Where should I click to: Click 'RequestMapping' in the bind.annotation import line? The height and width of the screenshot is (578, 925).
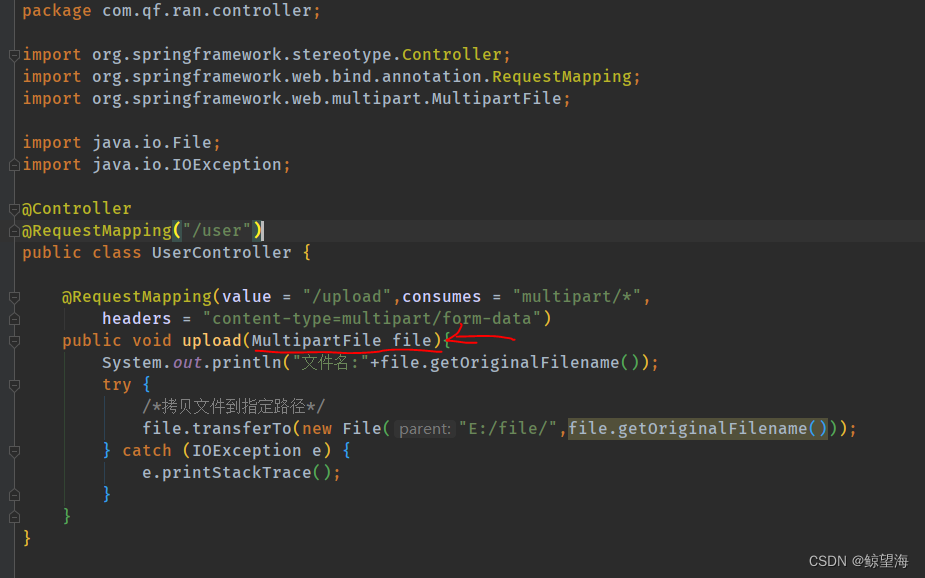point(562,77)
